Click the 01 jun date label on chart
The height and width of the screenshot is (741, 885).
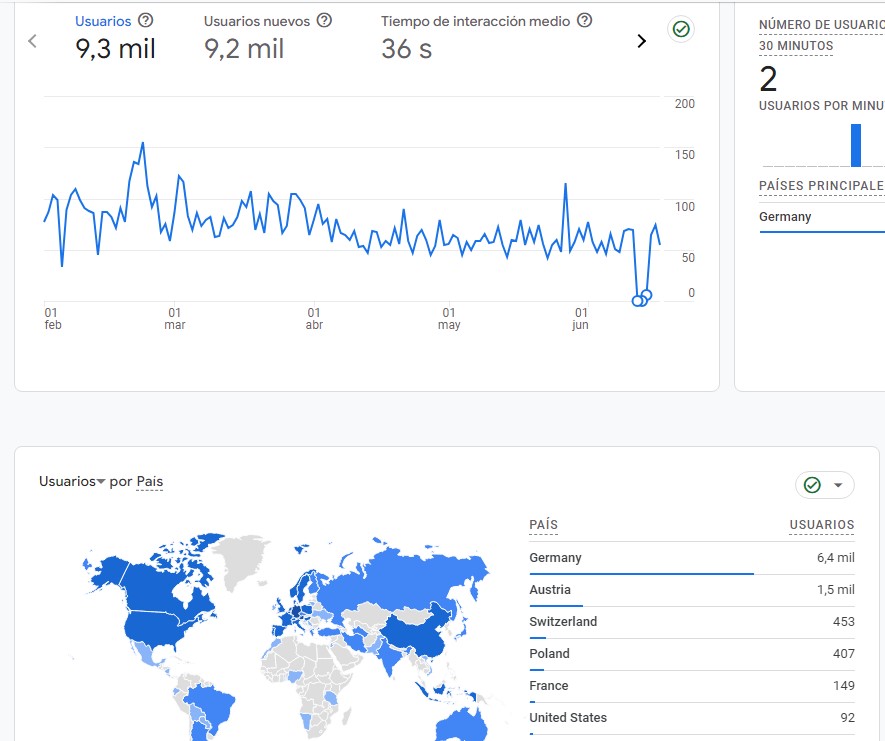(581, 319)
